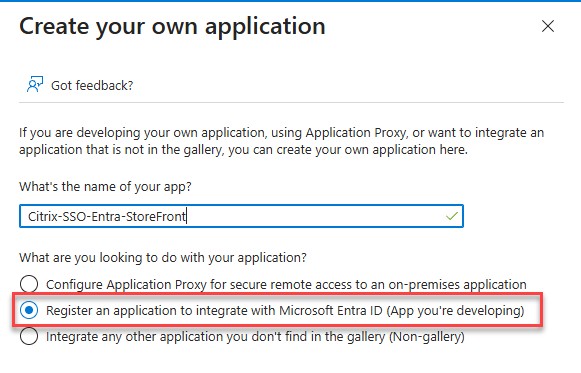Click the What are you looking to do question

(163, 257)
